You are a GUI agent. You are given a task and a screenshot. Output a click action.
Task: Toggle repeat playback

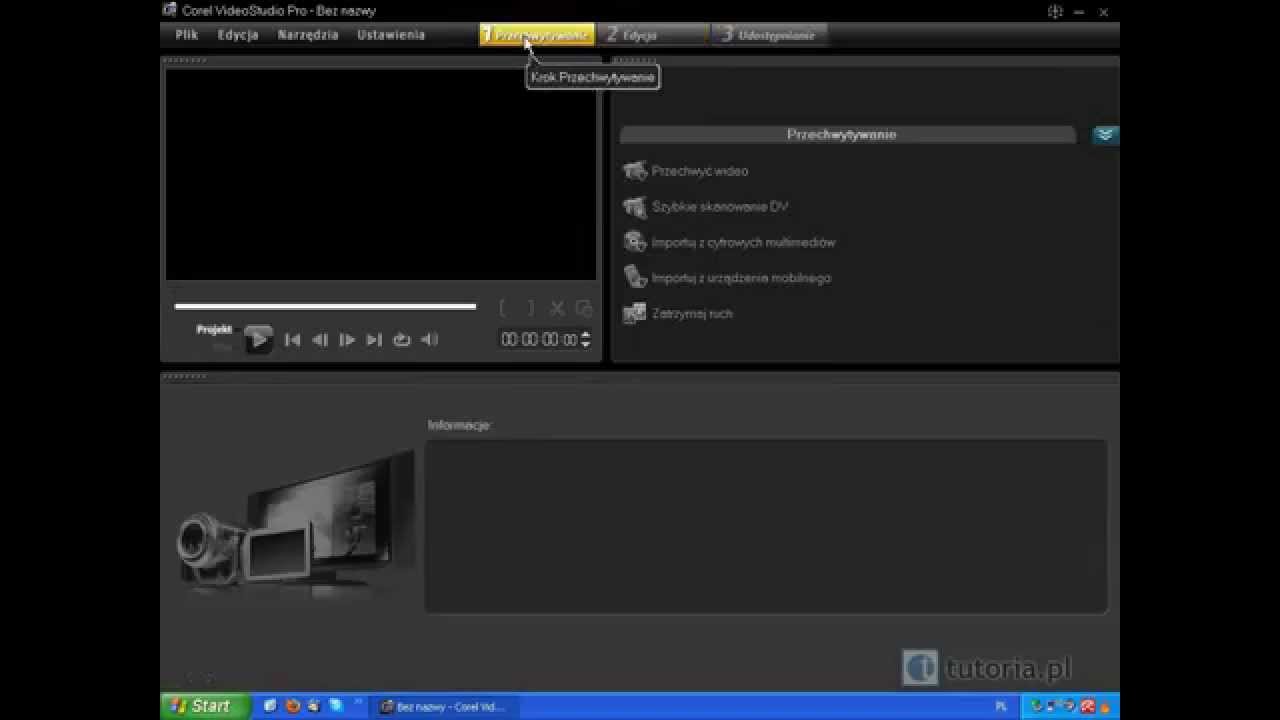point(402,340)
